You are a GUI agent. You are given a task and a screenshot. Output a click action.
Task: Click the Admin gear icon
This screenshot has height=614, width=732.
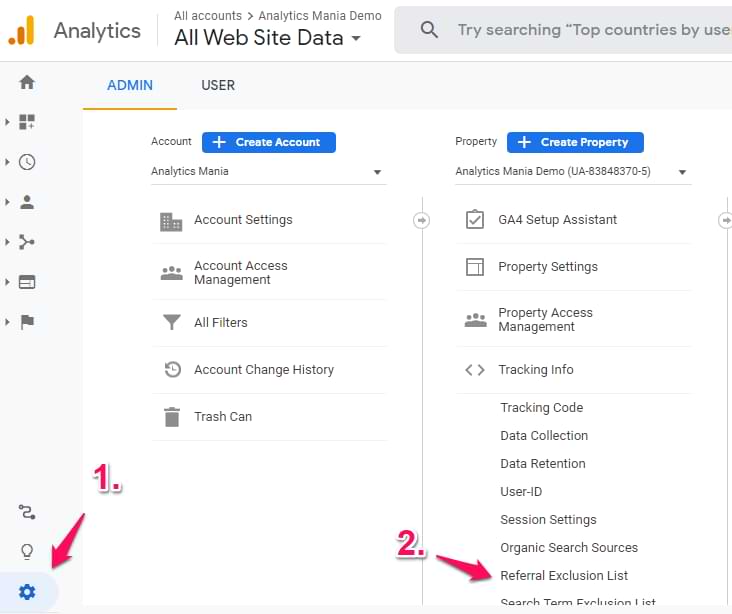click(27, 592)
